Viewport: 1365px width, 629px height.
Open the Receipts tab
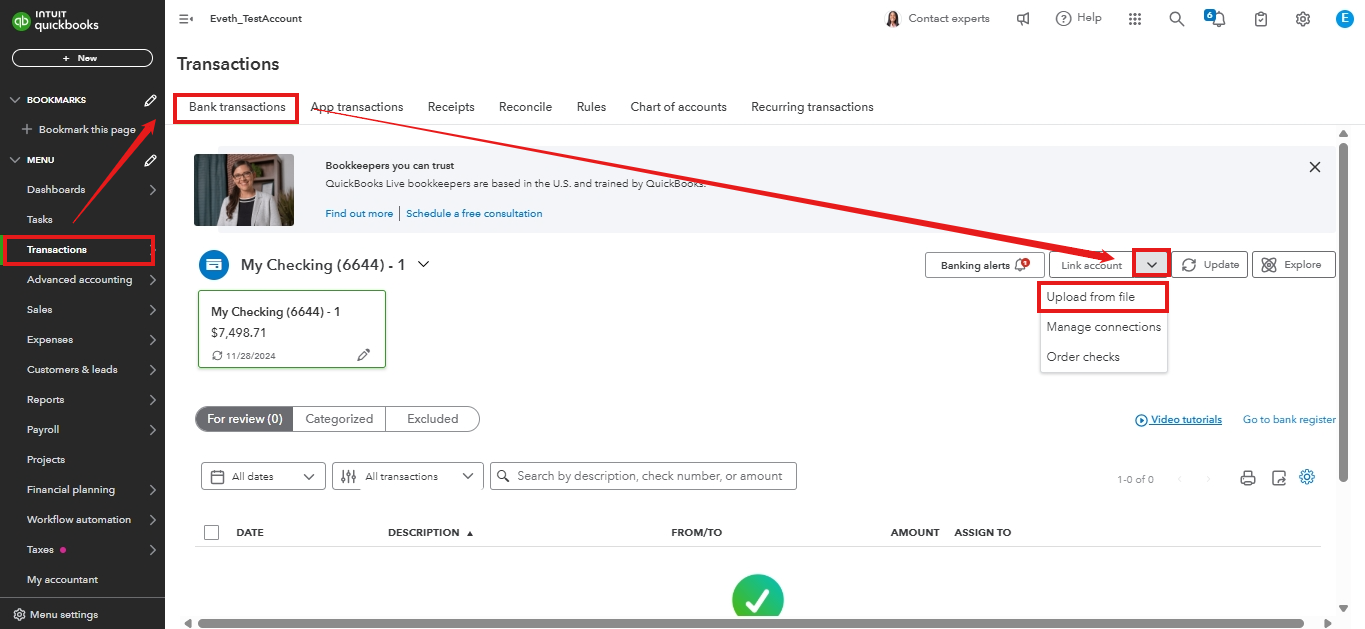pos(451,107)
